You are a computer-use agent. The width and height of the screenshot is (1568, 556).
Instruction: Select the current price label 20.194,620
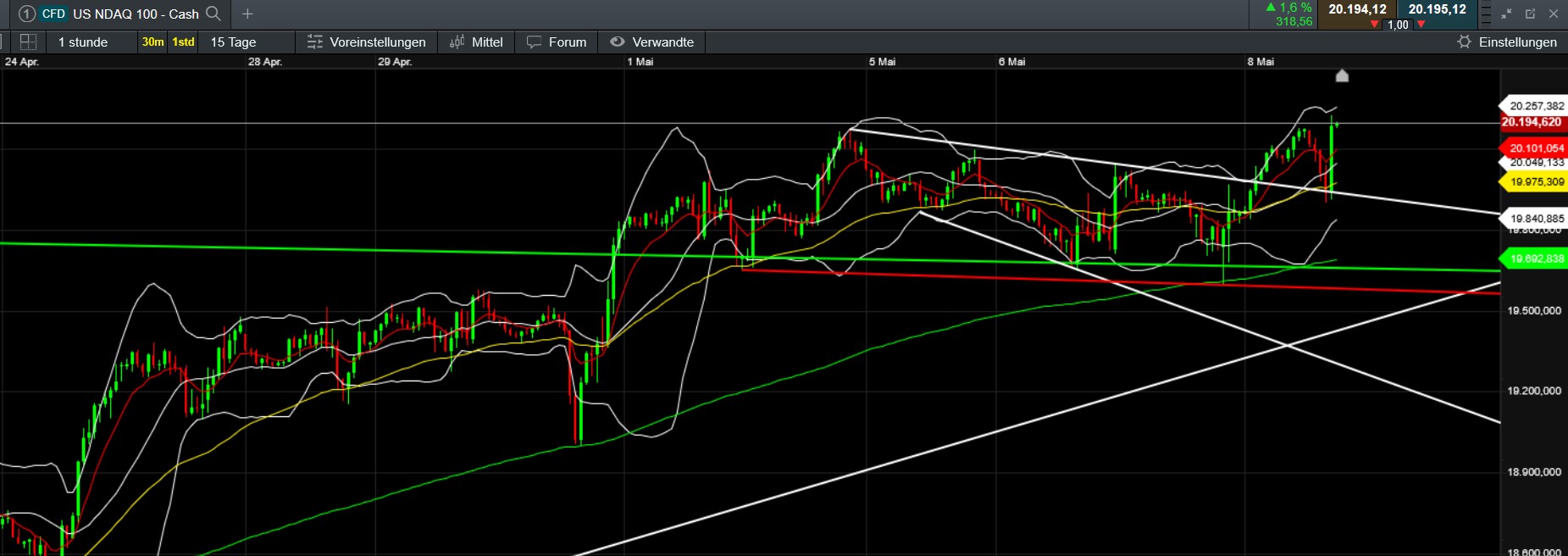pos(1533,122)
